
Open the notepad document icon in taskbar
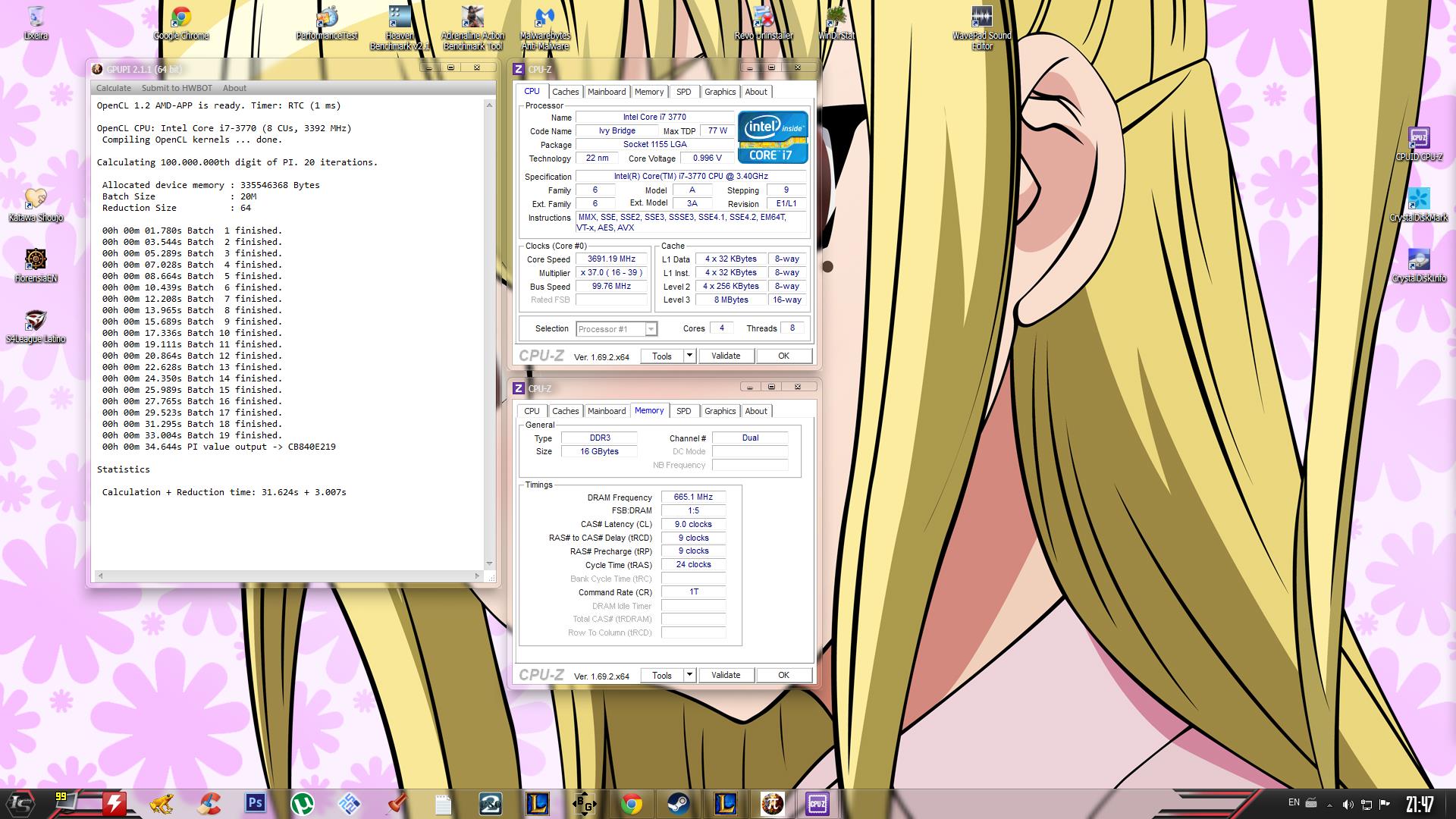[444, 804]
